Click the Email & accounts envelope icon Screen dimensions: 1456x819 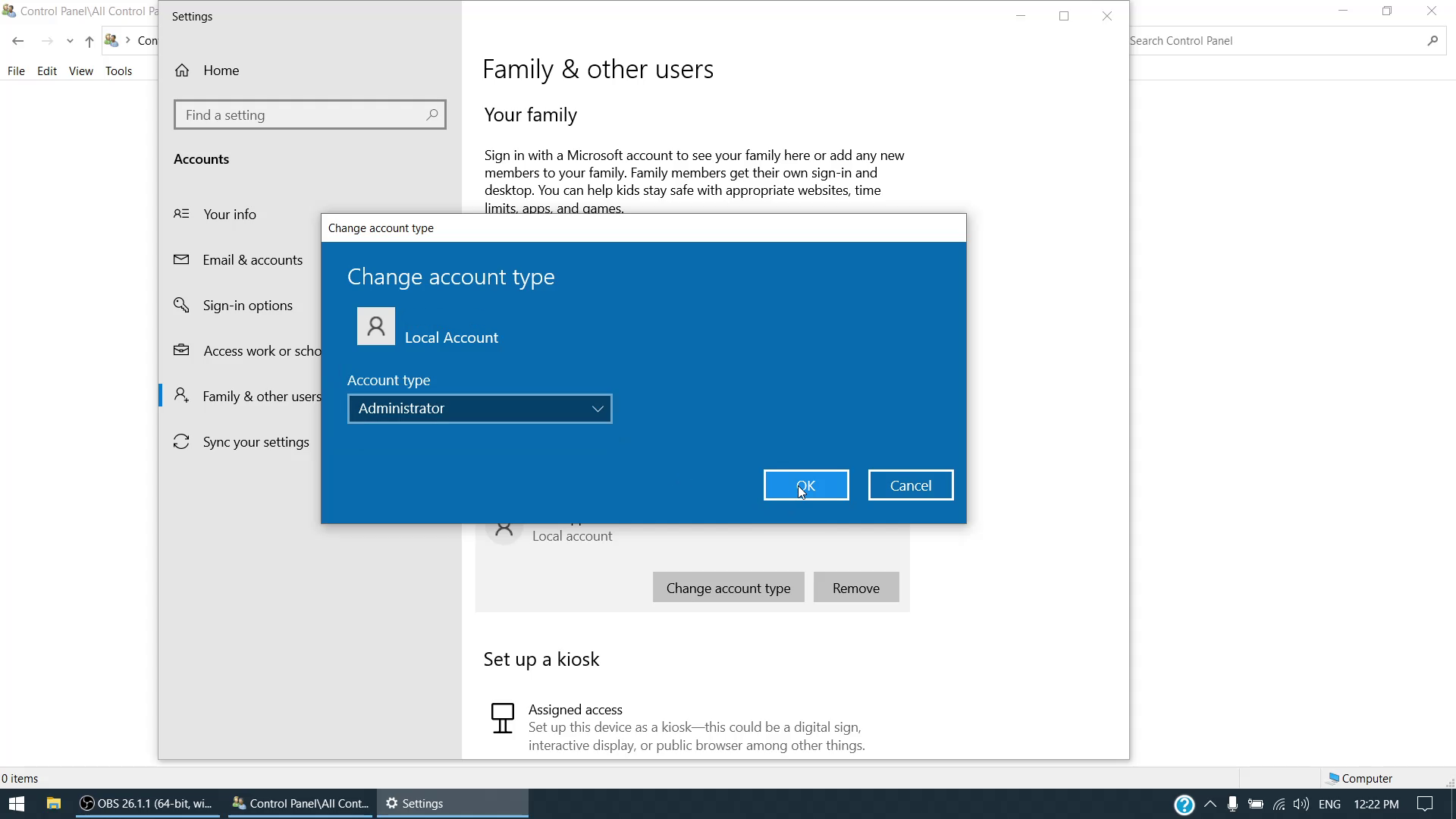pos(181,259)
